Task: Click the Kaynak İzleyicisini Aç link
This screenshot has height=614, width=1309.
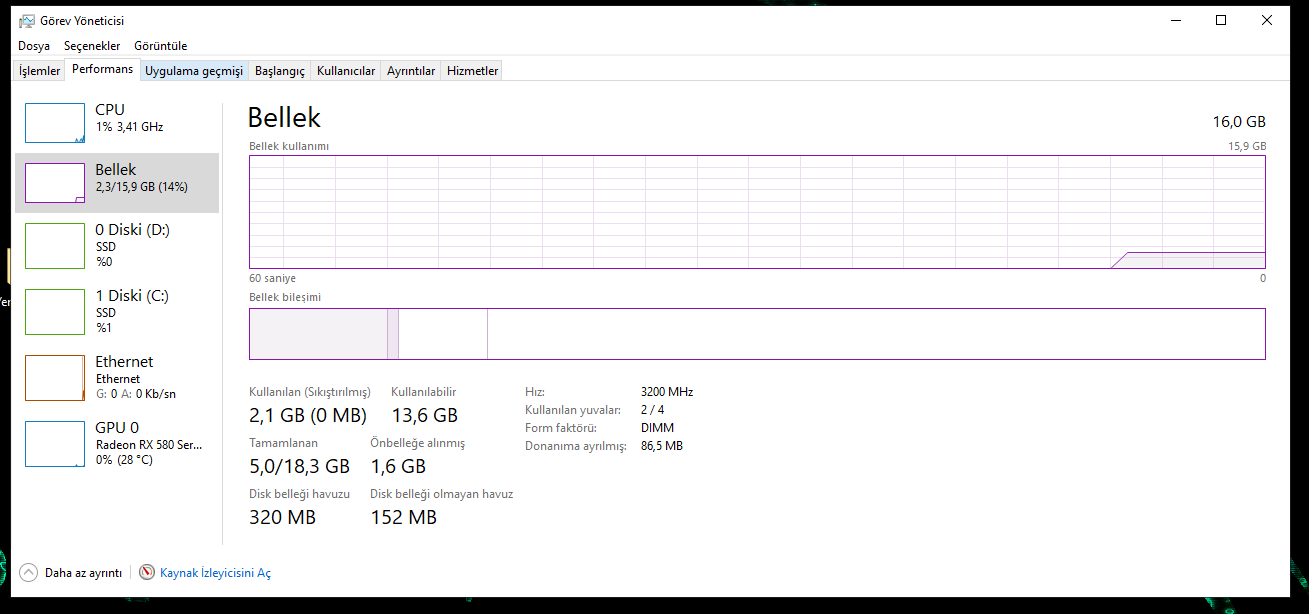Action: click(215, 573)
